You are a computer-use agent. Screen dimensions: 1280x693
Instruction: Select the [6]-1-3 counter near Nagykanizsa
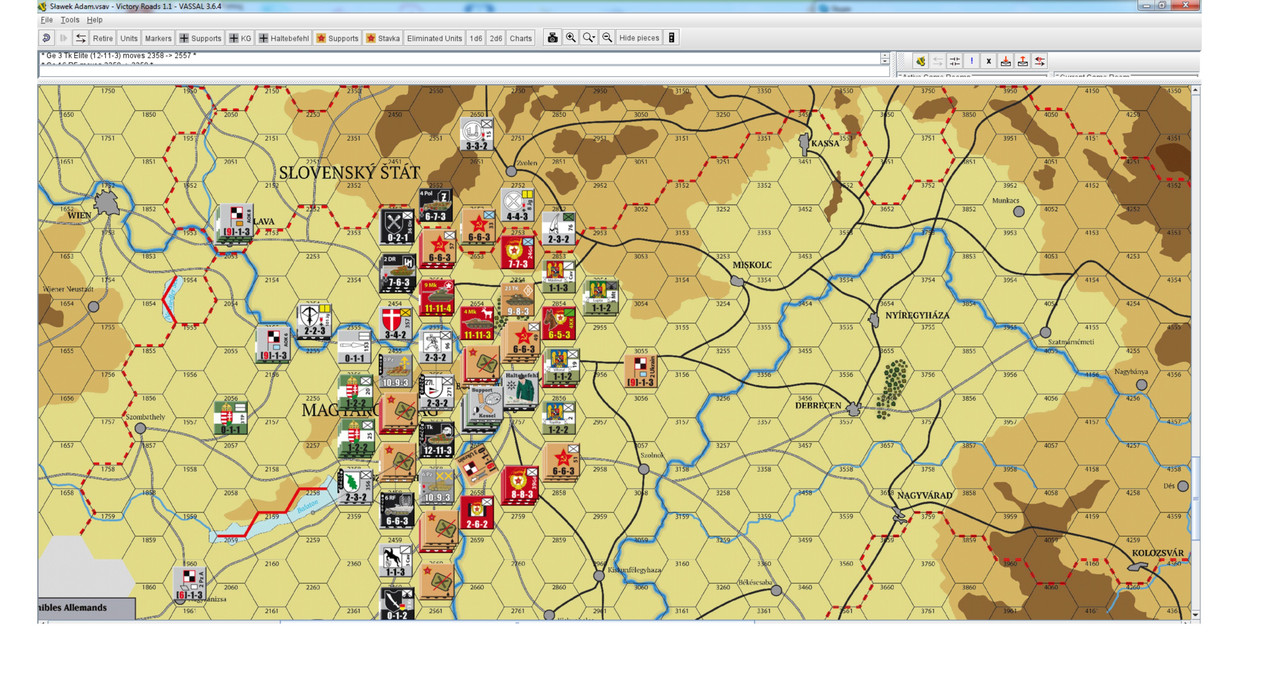tap(190, 584)
